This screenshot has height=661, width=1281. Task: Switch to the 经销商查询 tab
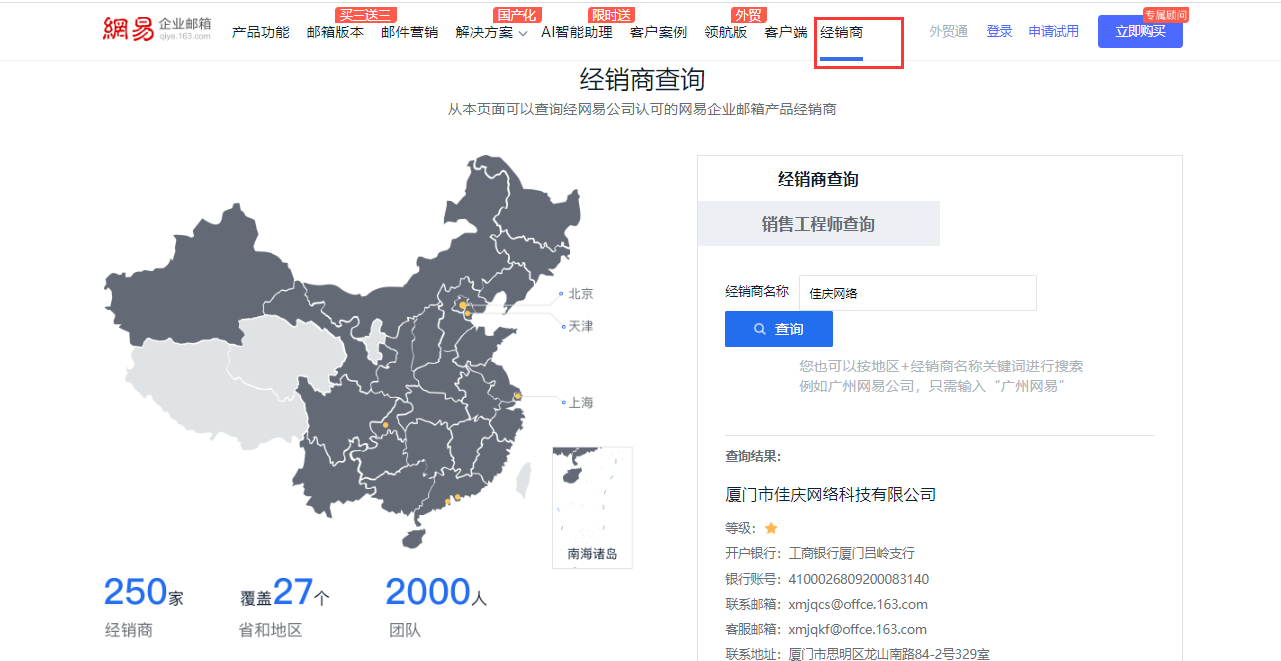pyautogui.click(x=818, y=180)
